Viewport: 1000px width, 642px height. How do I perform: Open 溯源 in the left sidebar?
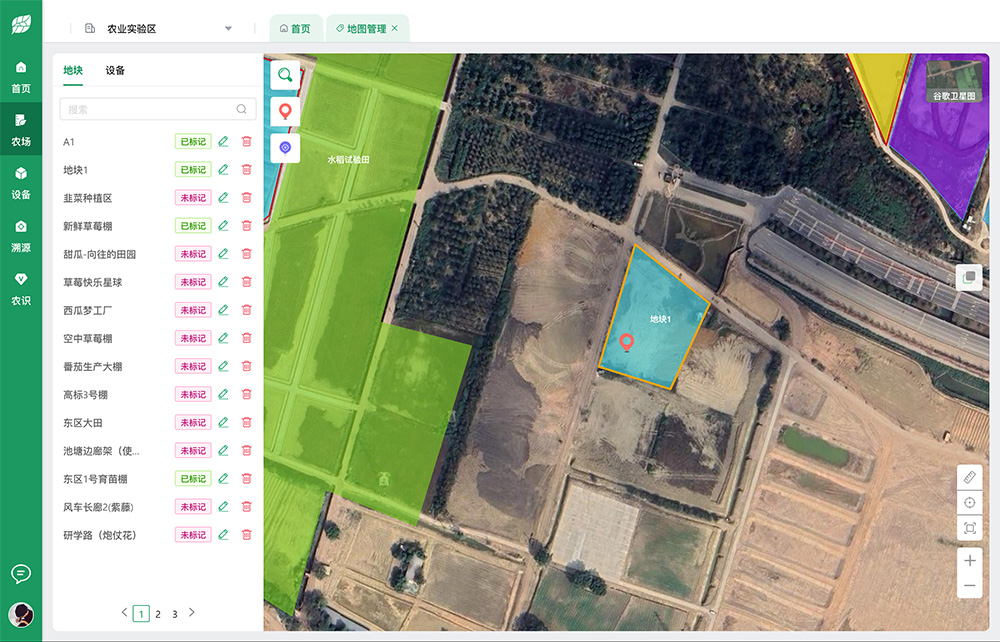pos(20,235)
